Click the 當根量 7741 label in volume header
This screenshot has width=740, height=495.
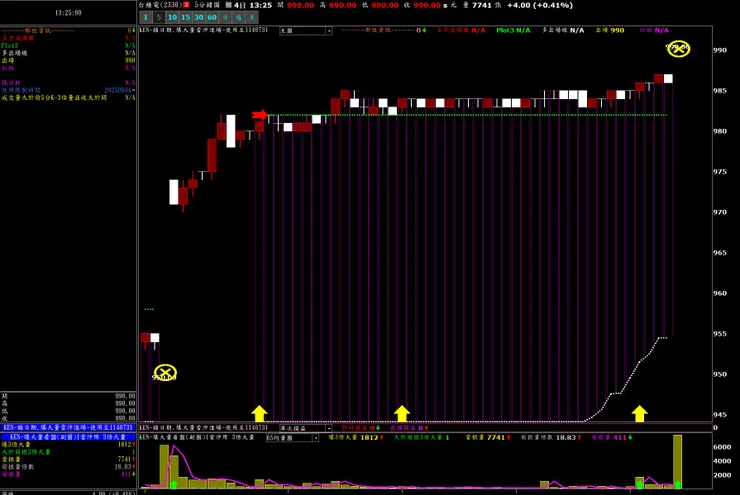(x=488, y=437)
